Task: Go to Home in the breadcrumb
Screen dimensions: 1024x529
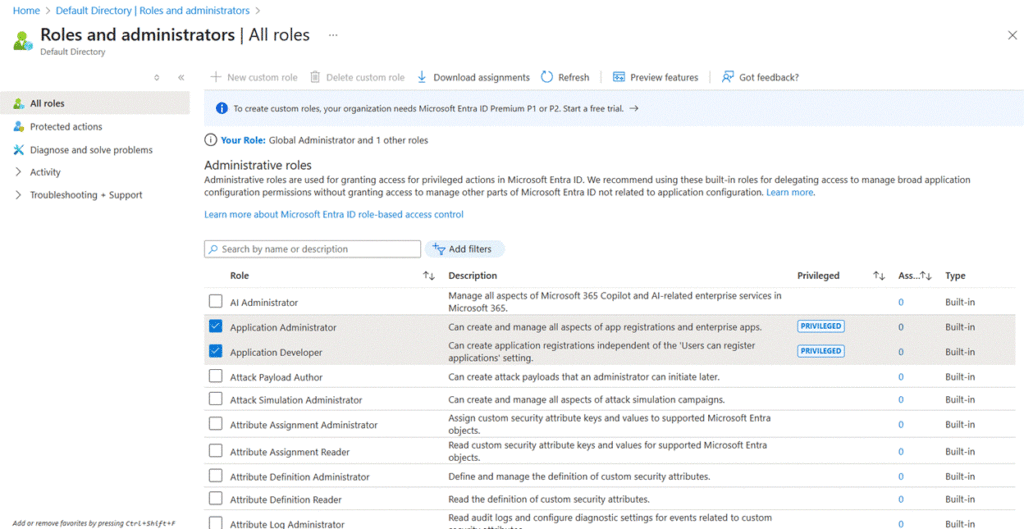Action: pyautogui.click(x=26, y=11)
